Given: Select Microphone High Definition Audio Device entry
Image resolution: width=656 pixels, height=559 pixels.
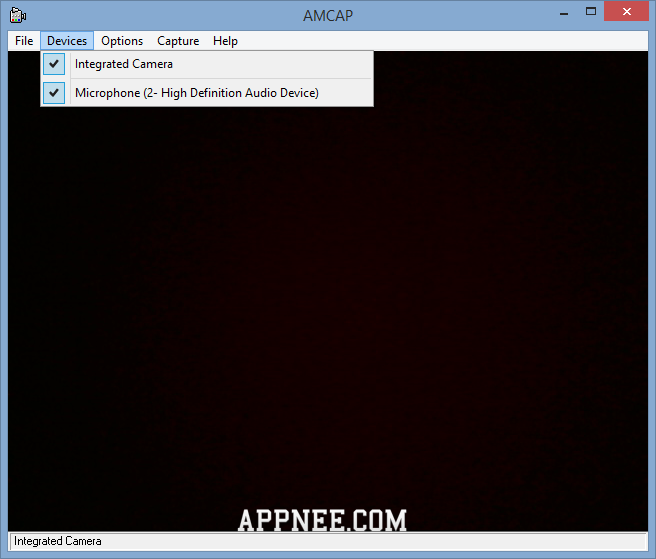Looking at the screenshot, I should (207, 93).
